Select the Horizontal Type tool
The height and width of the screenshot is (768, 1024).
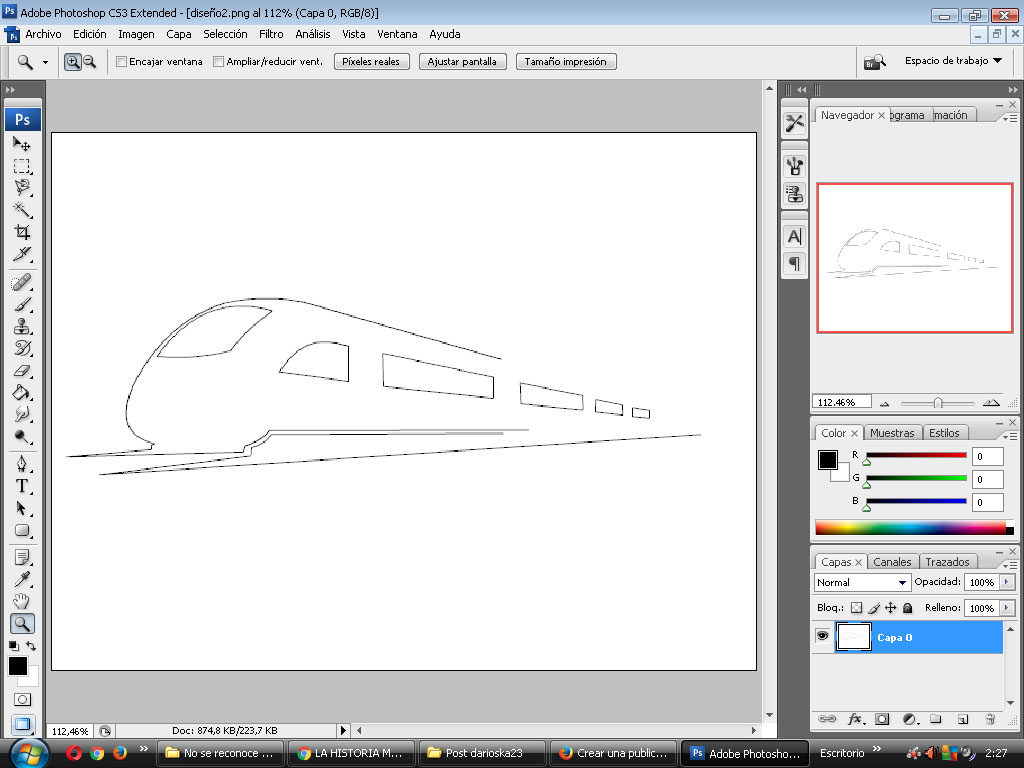(x=22, y=487)
